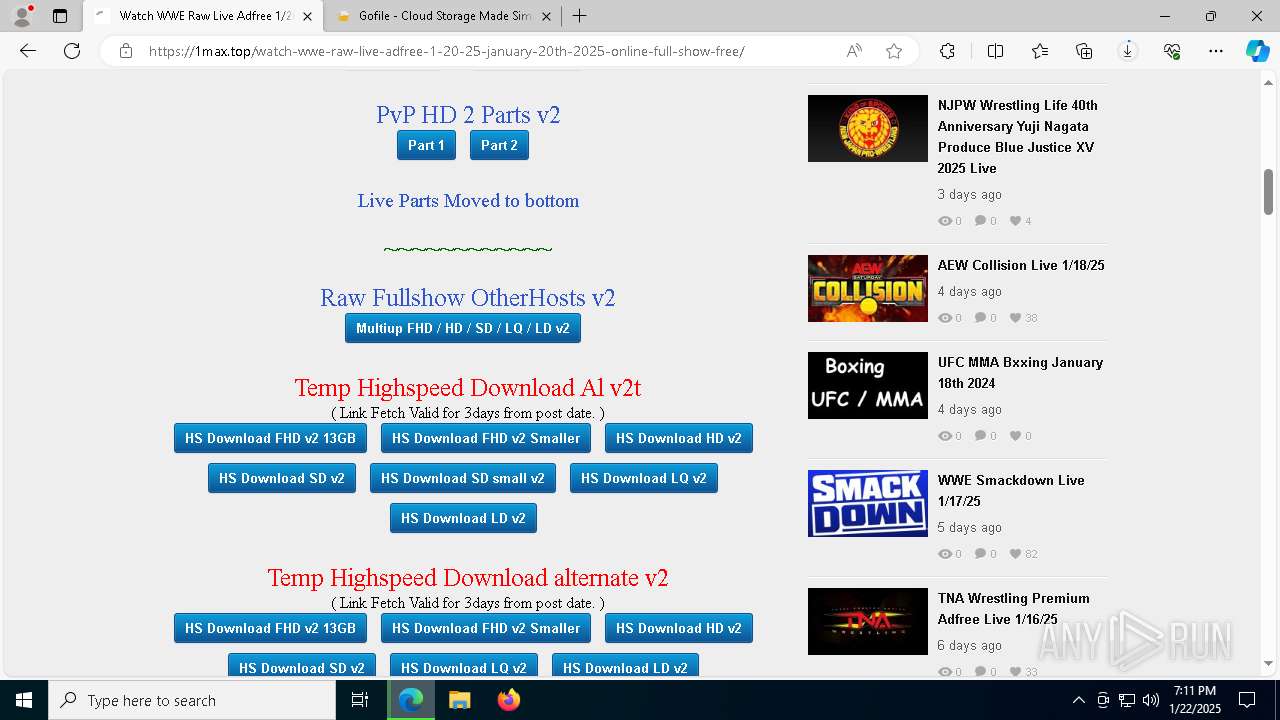Add page to favorites star icon
Image resolution: width=1280 pixels, height=720 pixels.
894,51
